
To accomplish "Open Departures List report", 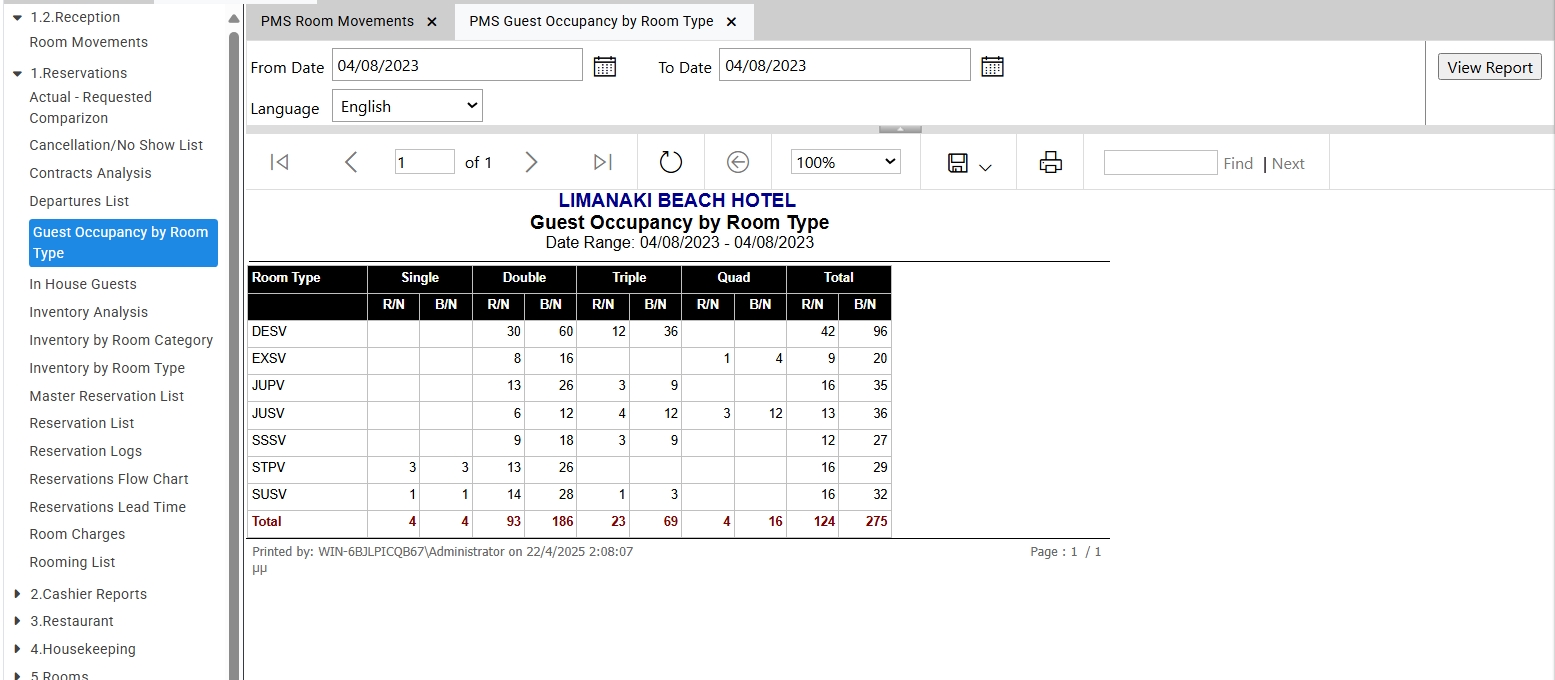I will coord(80,201).
